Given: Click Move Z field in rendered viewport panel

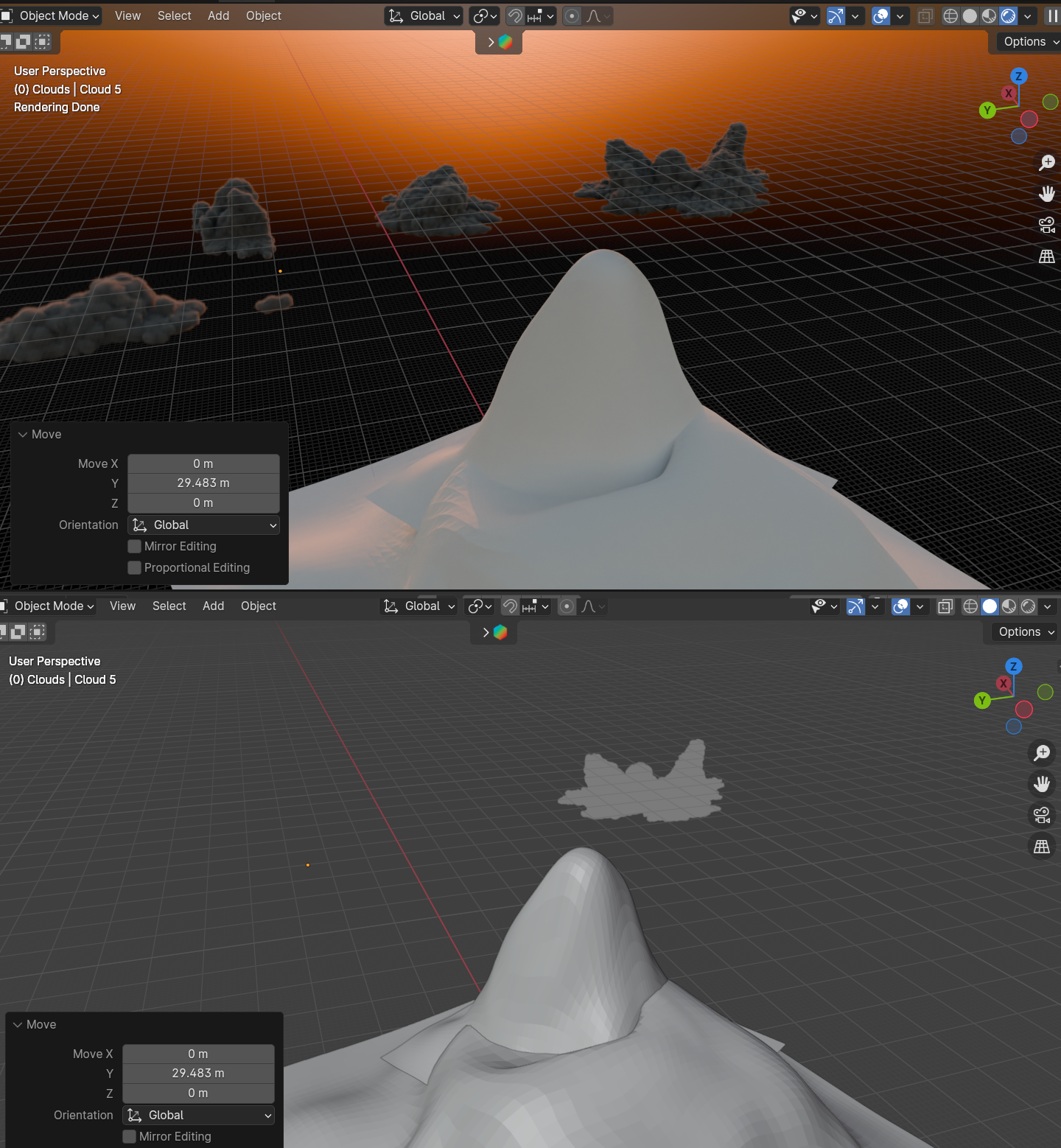Looking at the screenshot, I should click(x=203, y=503).
